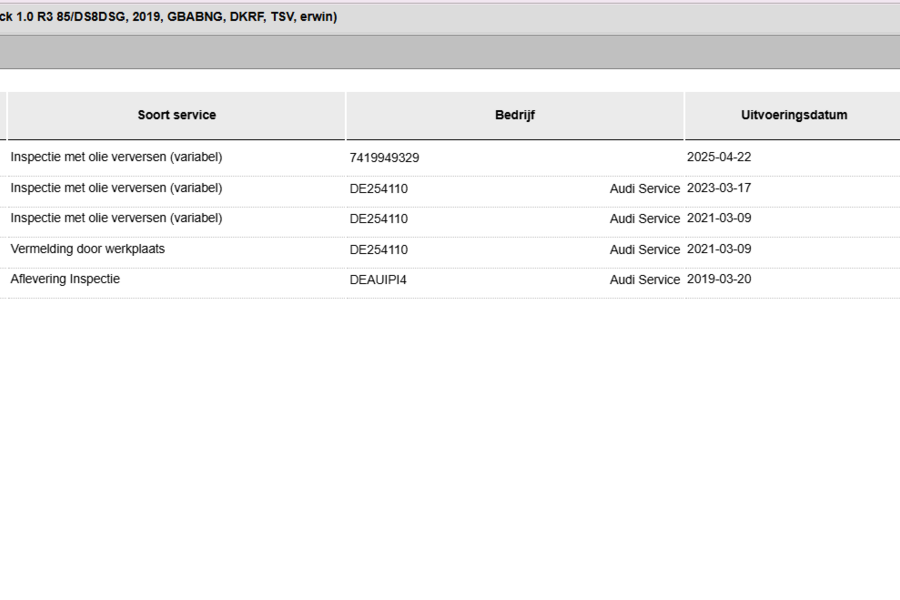
Task: Sort by the Soort service column header
Action: click(x=176, y=115)
